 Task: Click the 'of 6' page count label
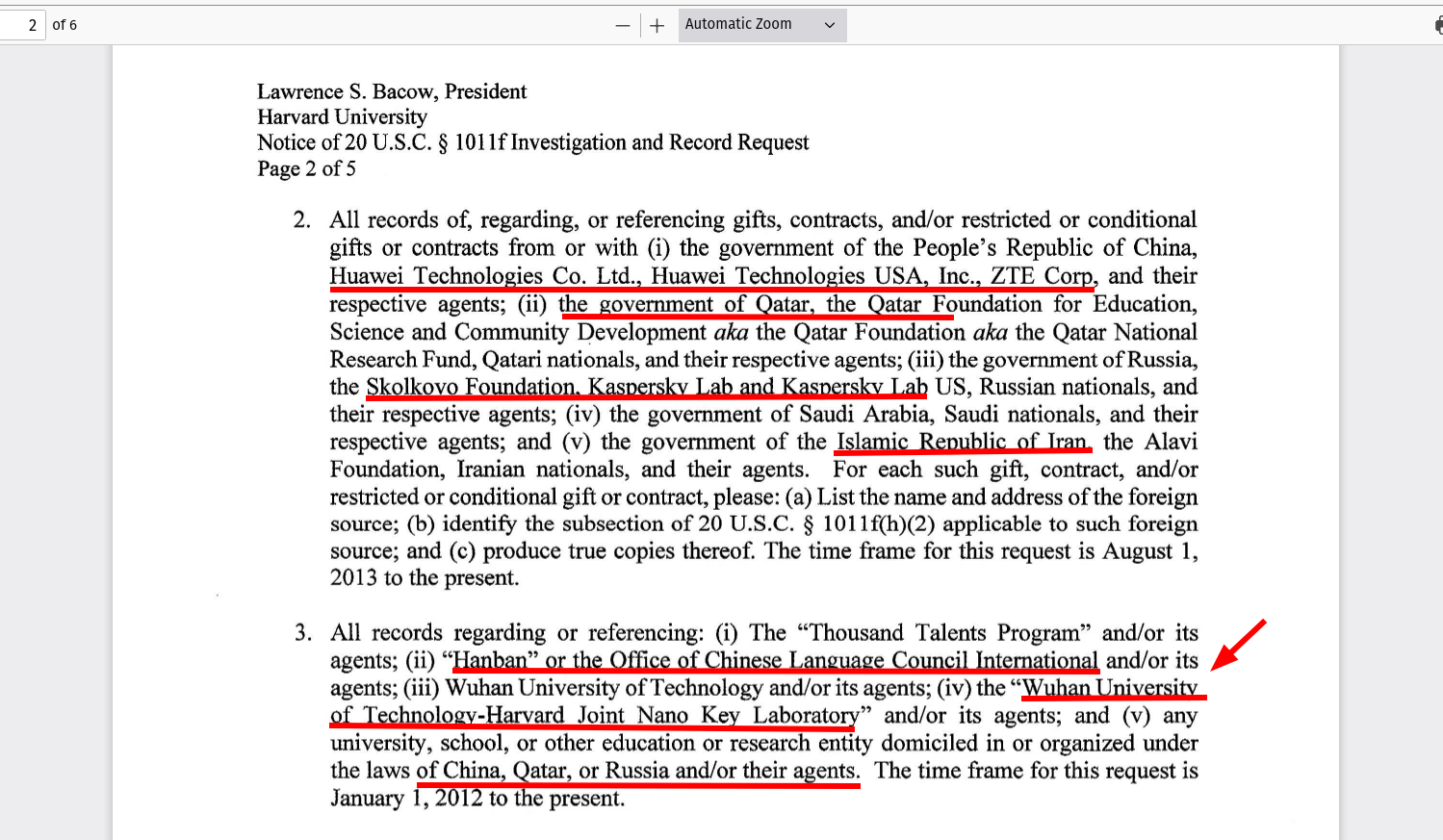click(x=64, y=25)
